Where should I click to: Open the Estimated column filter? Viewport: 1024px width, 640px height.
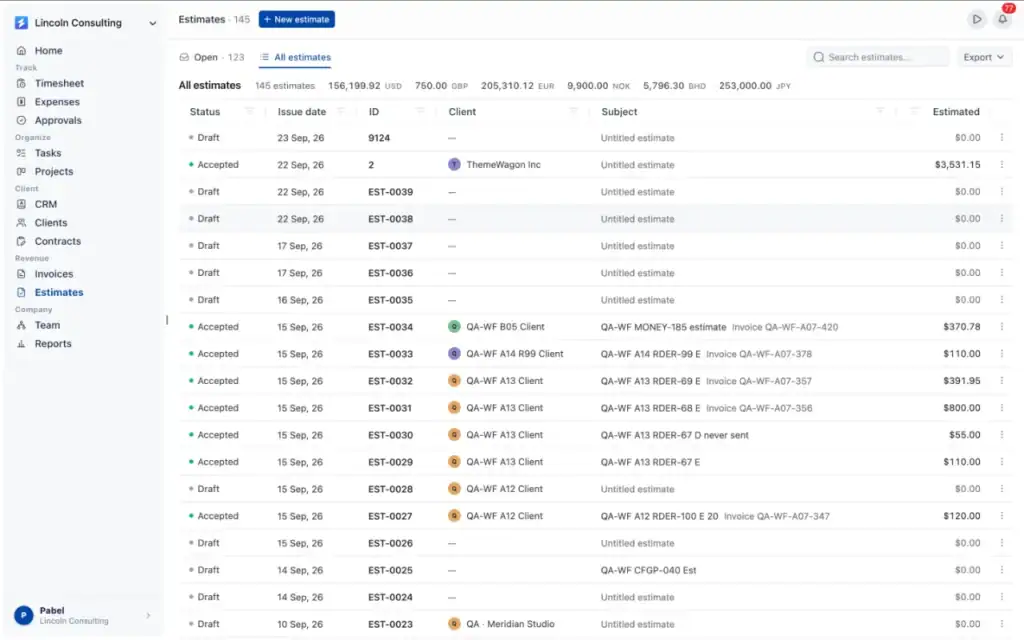click(914, 111)
